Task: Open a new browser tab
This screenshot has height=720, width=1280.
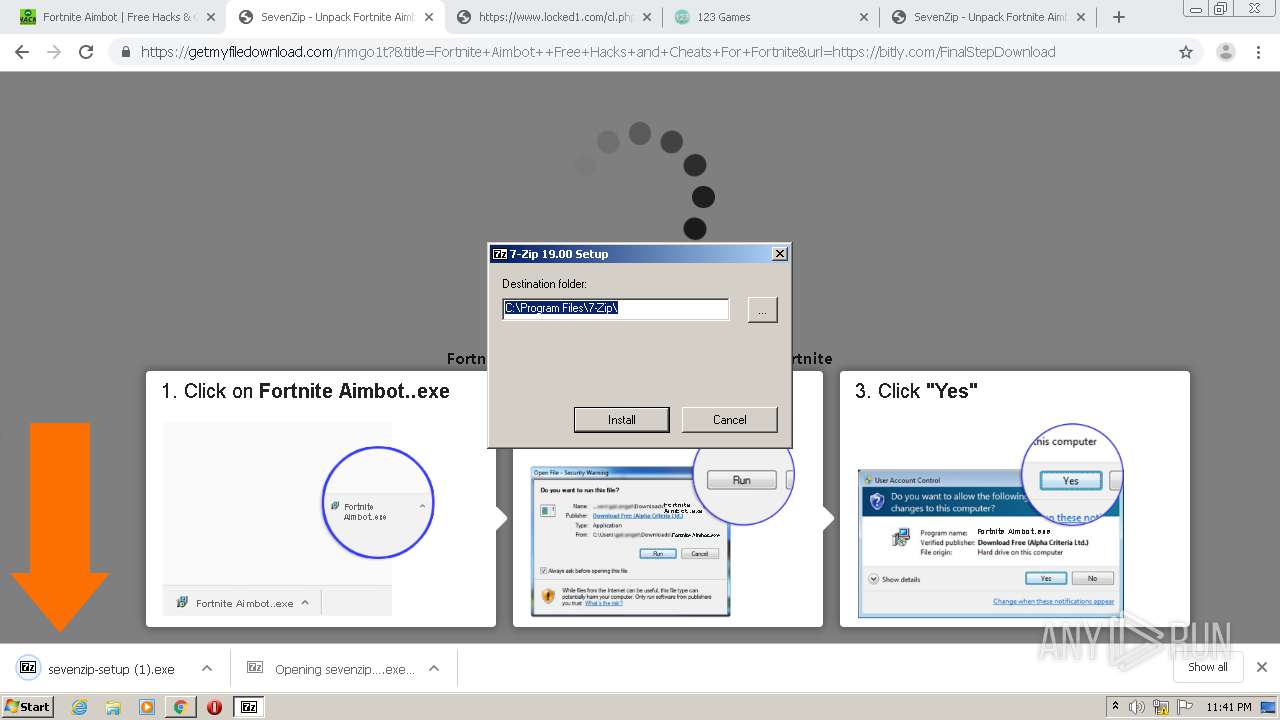Action: pyautogui.click(x=1118, y=17)
